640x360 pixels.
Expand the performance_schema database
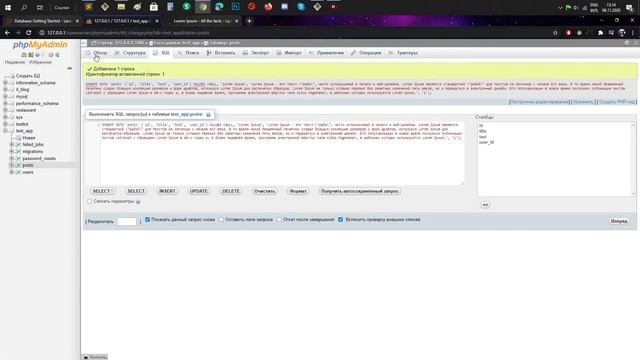coord(6,103)
